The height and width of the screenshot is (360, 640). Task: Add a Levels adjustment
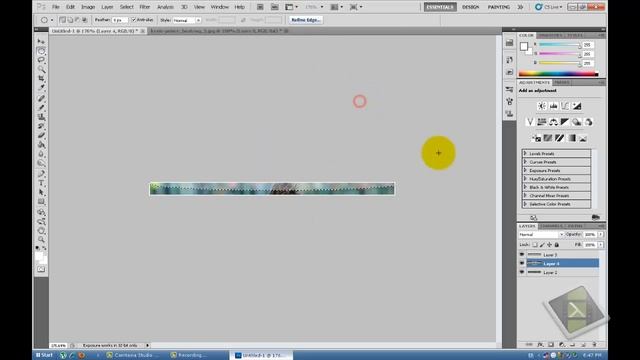click(553, 106)
